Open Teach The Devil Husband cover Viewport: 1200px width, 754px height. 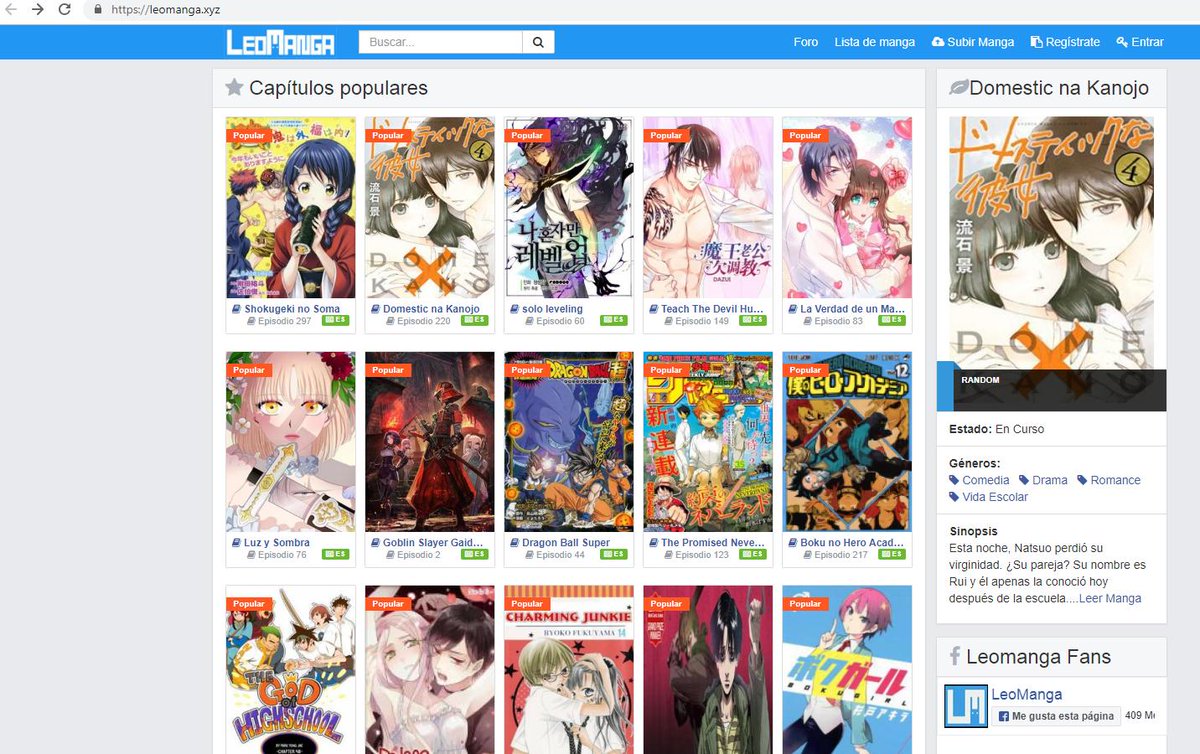pos(708,207)
